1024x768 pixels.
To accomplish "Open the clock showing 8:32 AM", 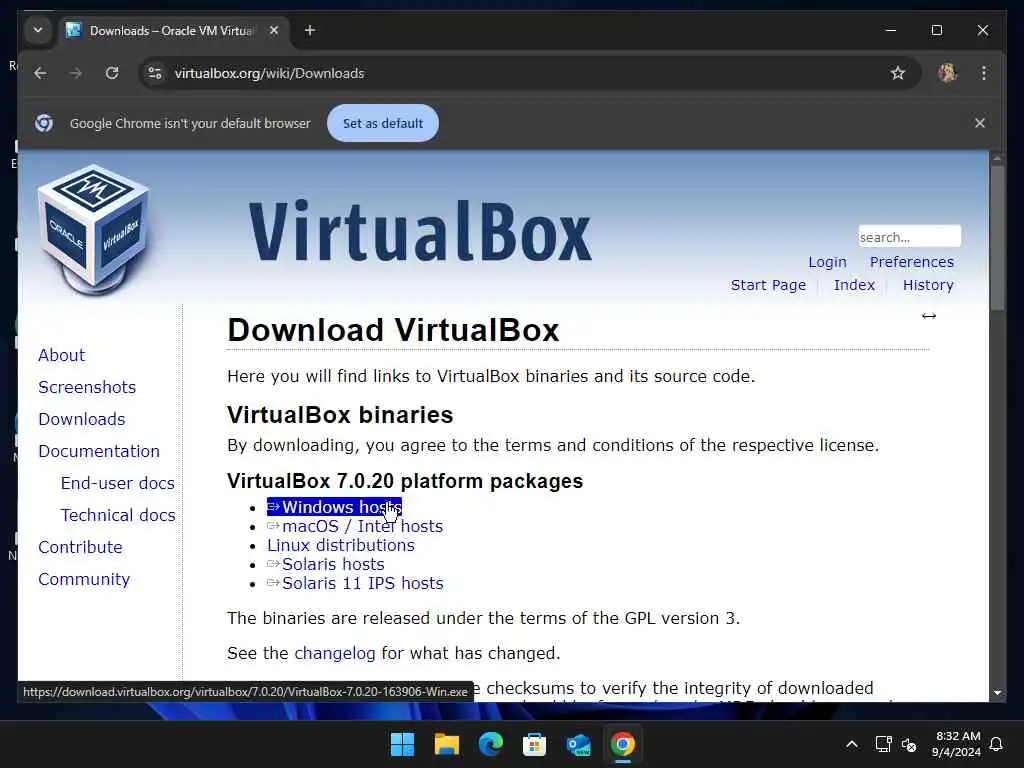I will click(957, 744).
